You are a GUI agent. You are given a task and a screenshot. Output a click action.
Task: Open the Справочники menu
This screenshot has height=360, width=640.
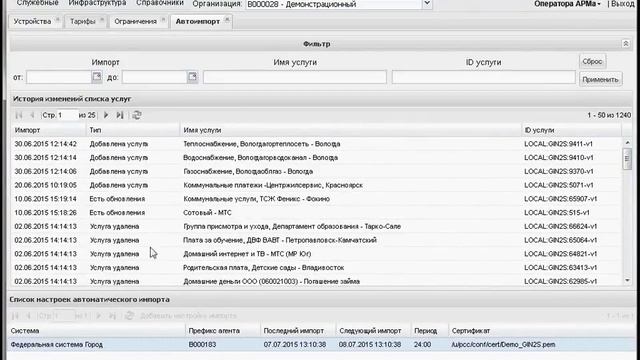160,3
